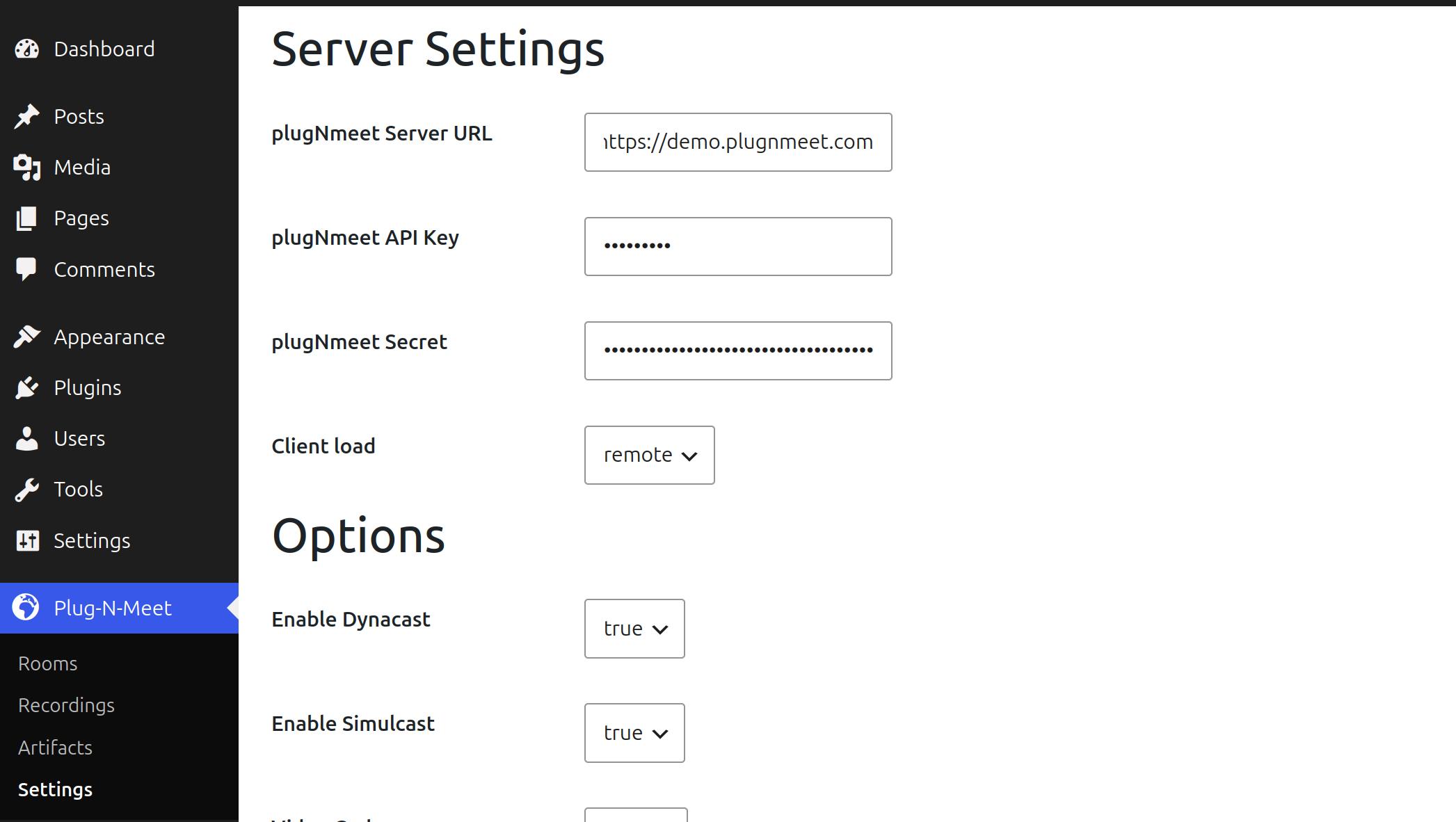
Task: Click the plugNmeet API Key label
Action: click(365, 238)
